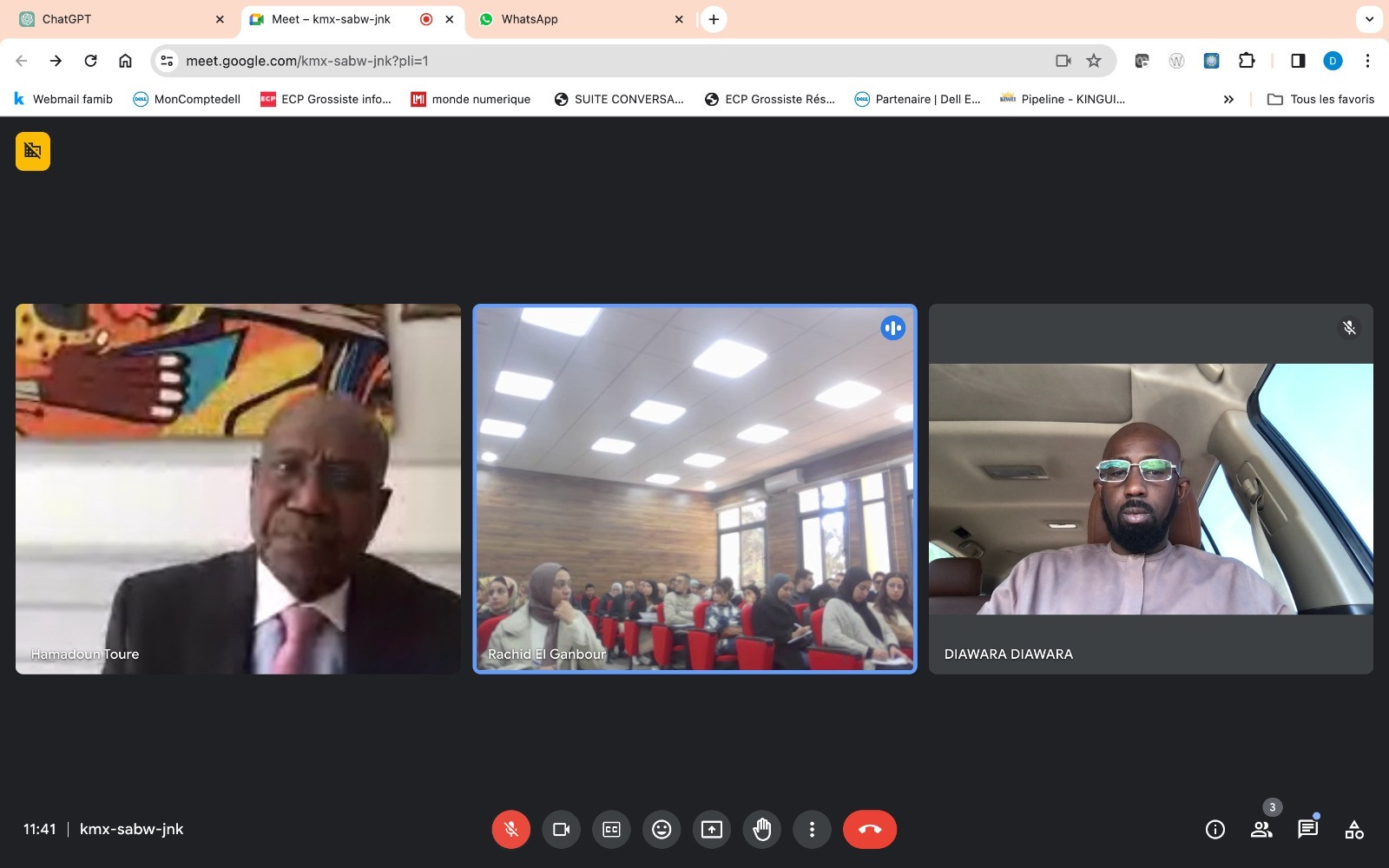Switch to the ChatGPT tab

click(x=121, y=19)
